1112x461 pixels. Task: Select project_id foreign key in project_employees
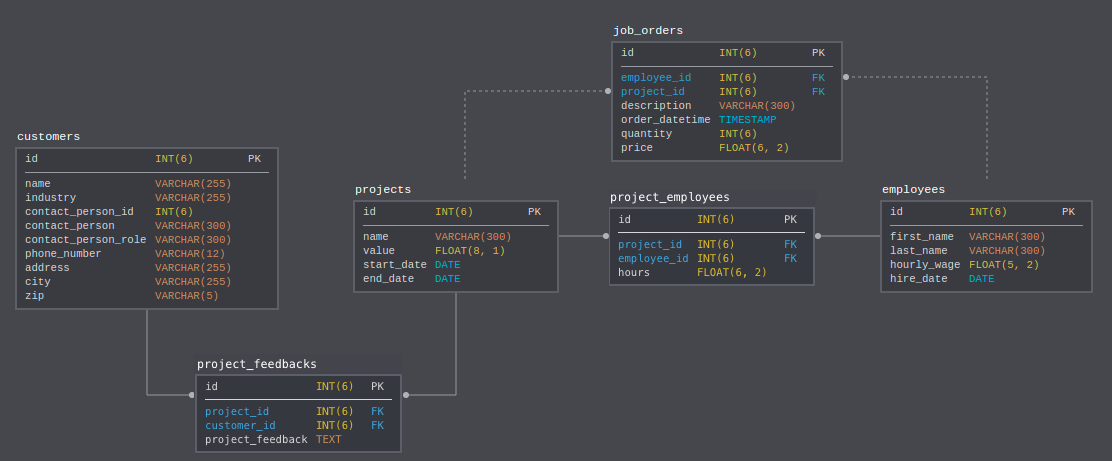point(711,245)
